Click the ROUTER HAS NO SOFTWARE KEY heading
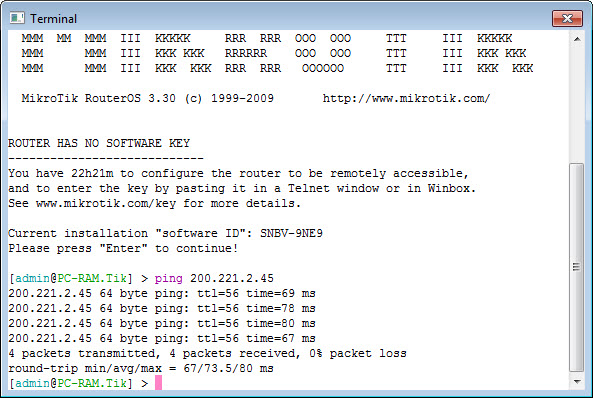This screenshot has width=593, height=398. tap(99, 143)
